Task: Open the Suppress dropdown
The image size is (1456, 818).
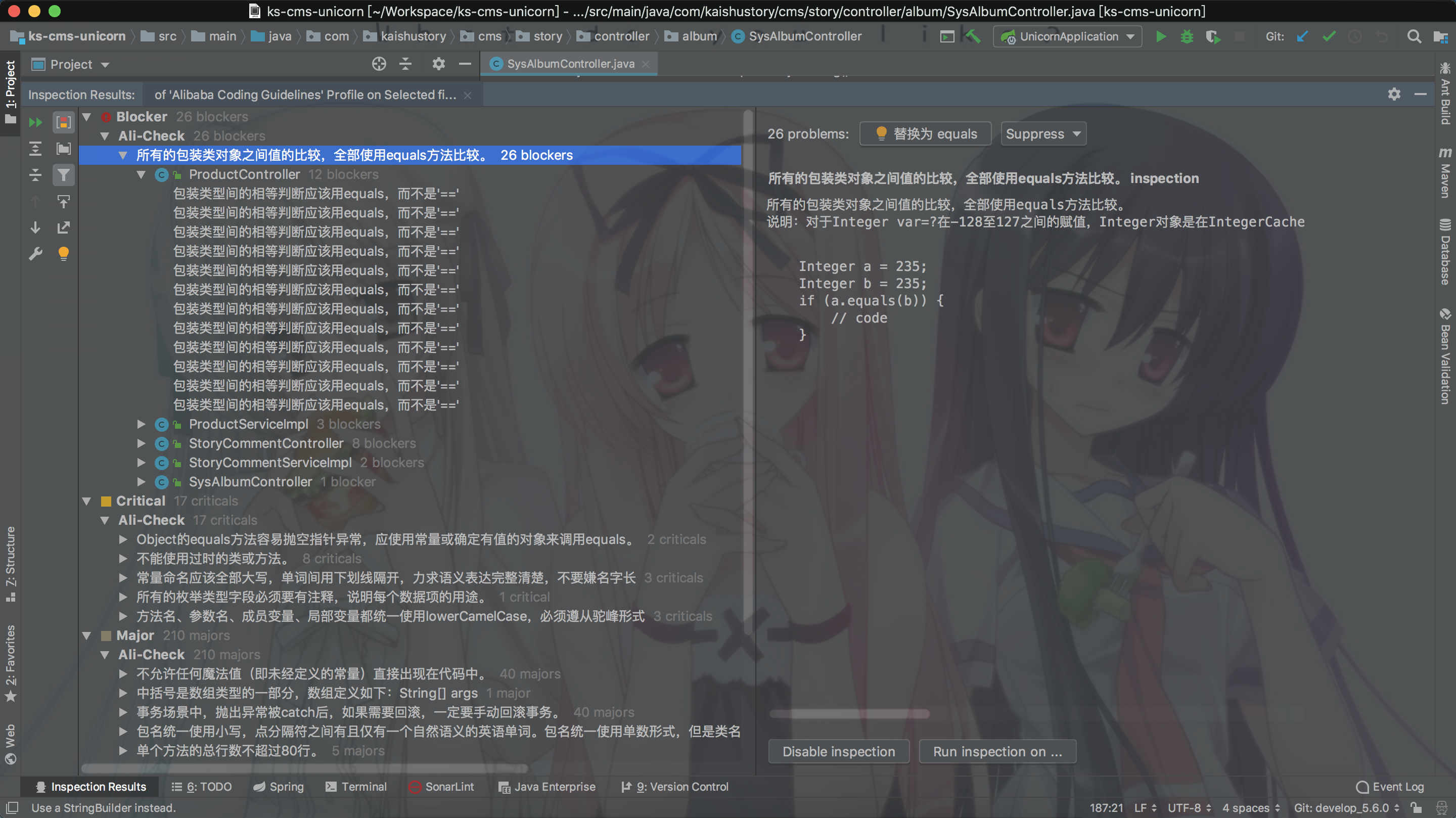Action: (1043, 134)
